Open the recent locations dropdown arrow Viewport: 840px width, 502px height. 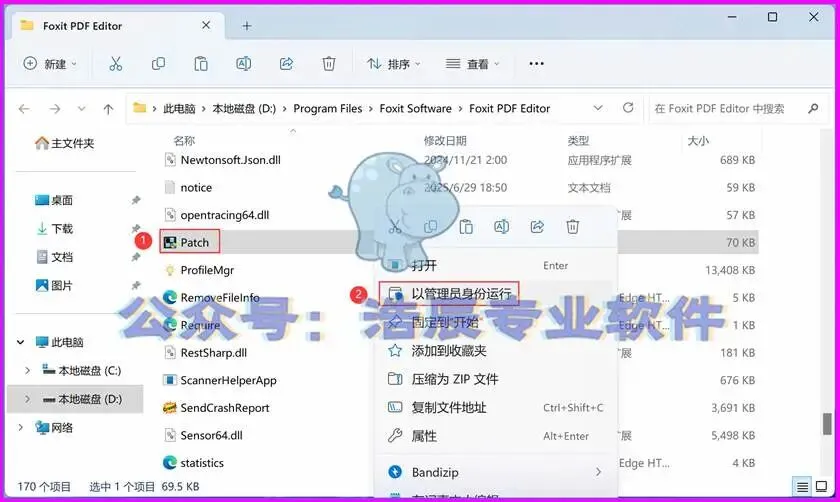tap(81, 109)
